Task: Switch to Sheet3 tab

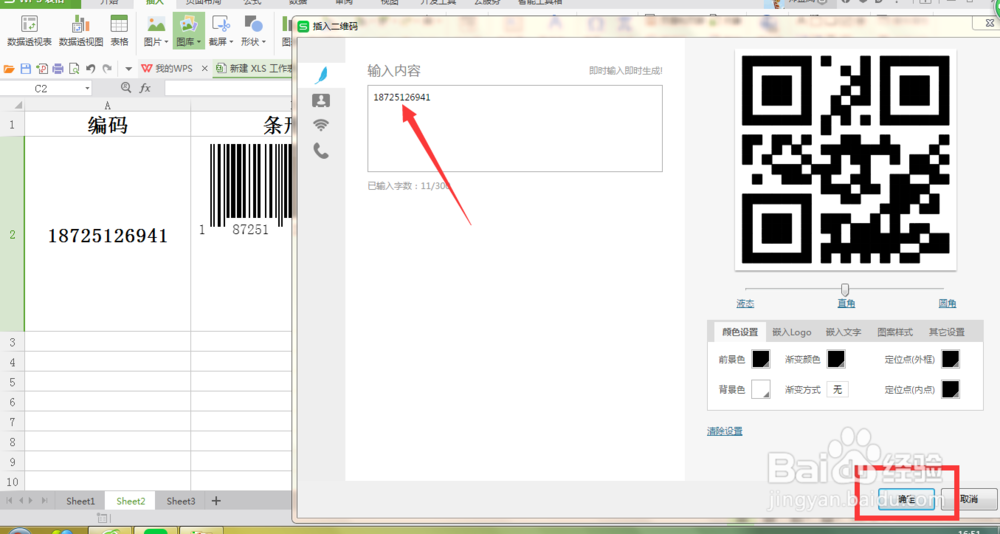Action: [x=181, y=501]
